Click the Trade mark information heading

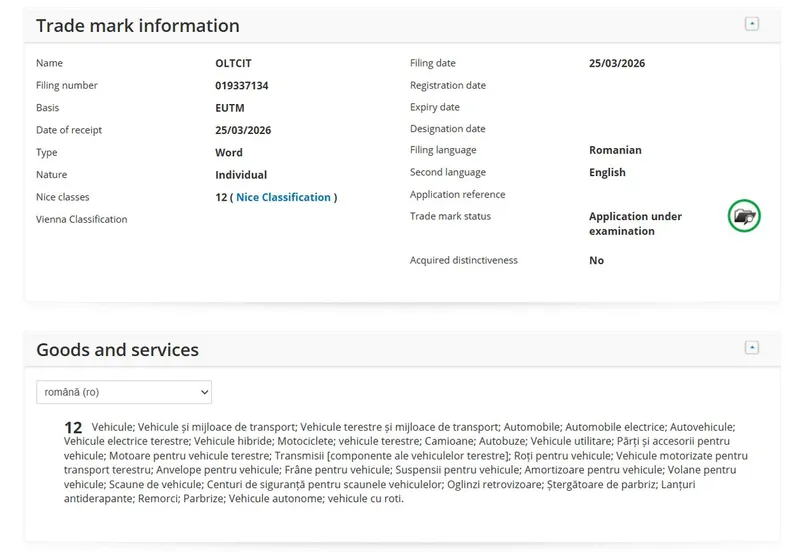(x=138, y=26)
